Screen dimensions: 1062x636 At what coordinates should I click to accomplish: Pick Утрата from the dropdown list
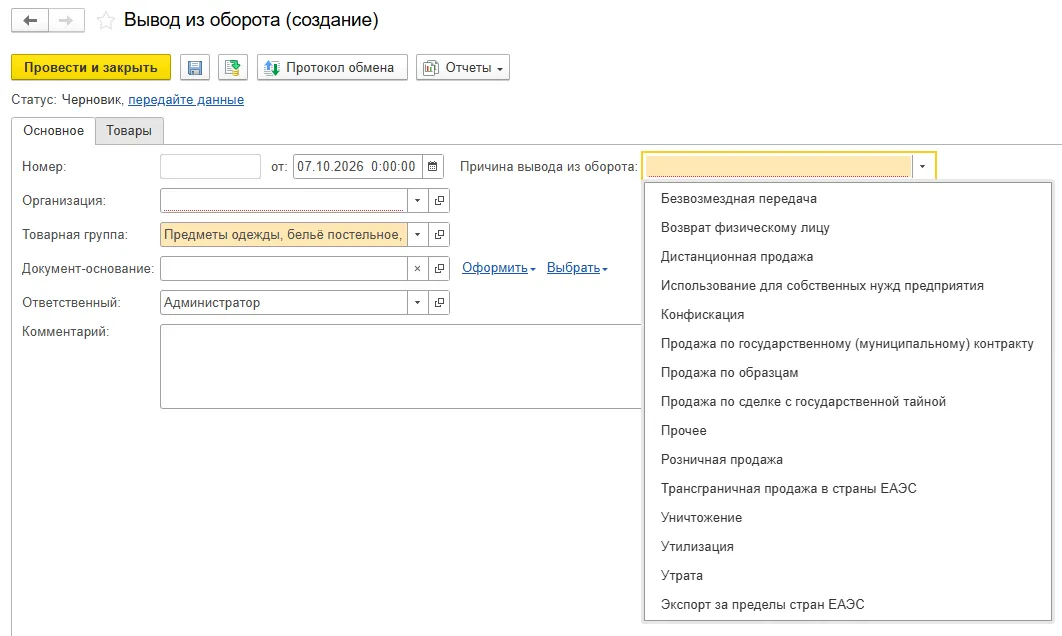681,576
